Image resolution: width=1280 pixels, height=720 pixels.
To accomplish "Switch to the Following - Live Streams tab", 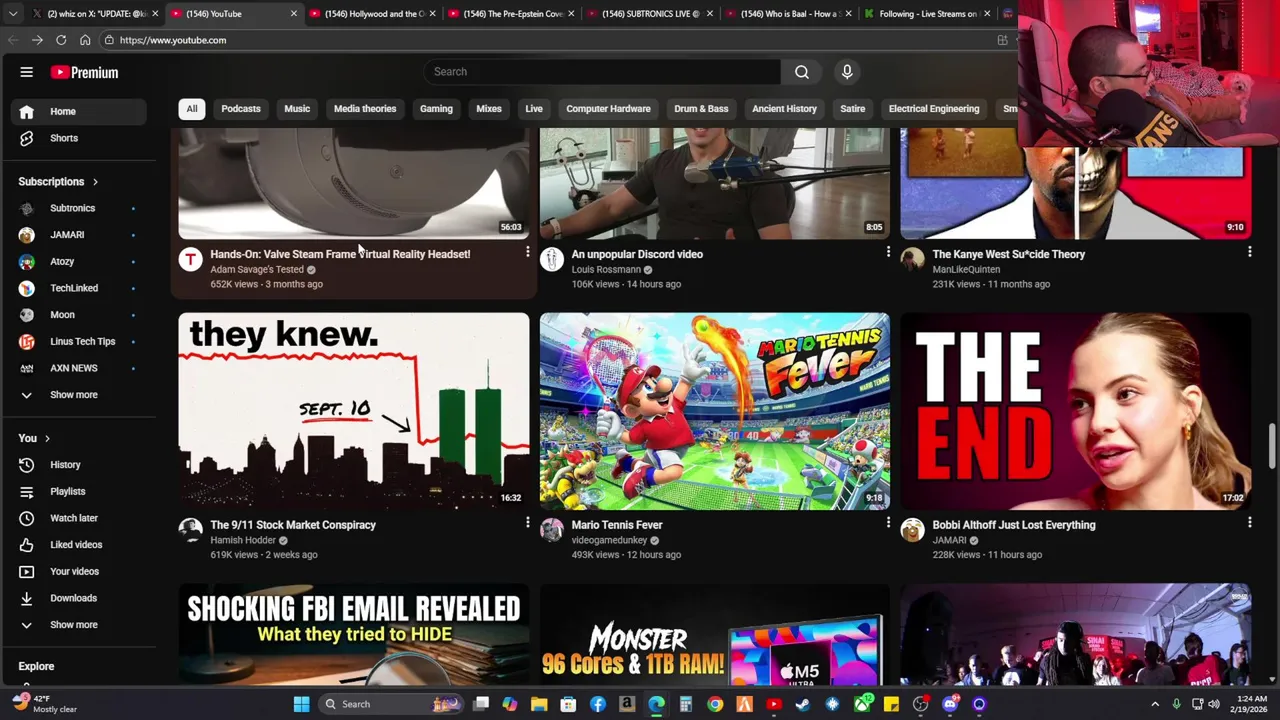I will [928, 14].
